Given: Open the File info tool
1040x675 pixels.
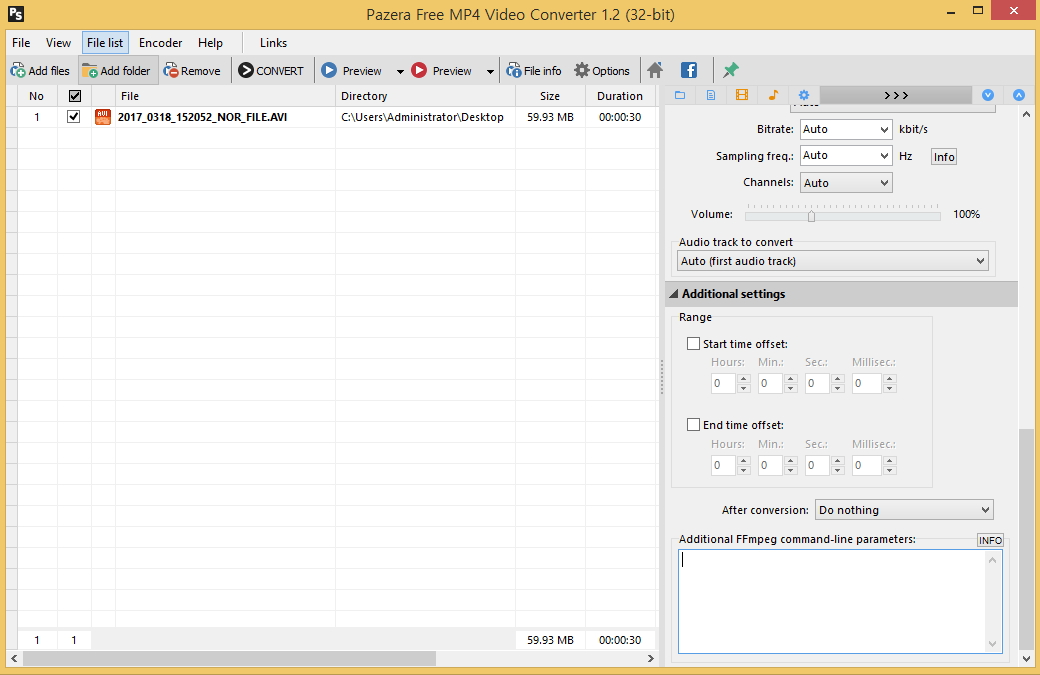Looking at the screenshot, I should [x=534, y=71].
